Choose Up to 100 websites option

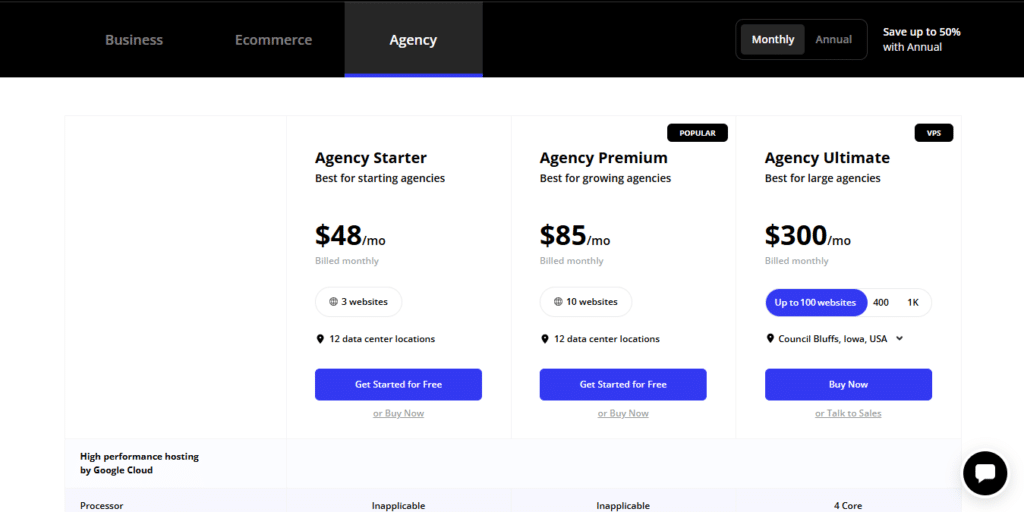(816, 302)
